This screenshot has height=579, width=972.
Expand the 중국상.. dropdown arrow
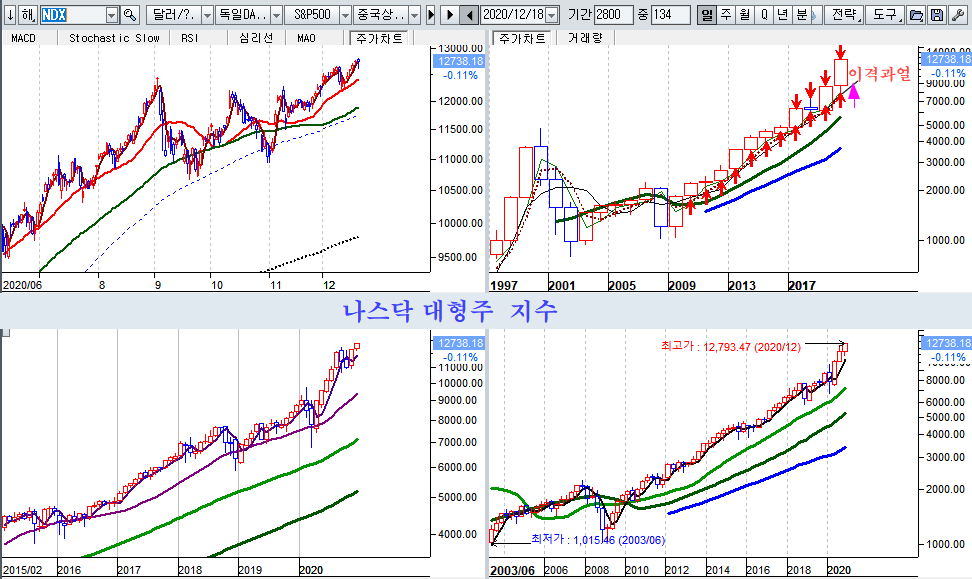click(x=415, y=15)
